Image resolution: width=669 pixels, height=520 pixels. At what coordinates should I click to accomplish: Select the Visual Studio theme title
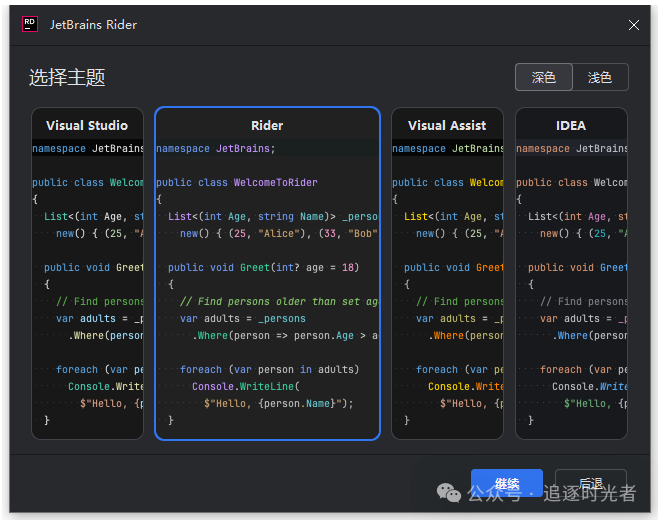click(87, 125)
